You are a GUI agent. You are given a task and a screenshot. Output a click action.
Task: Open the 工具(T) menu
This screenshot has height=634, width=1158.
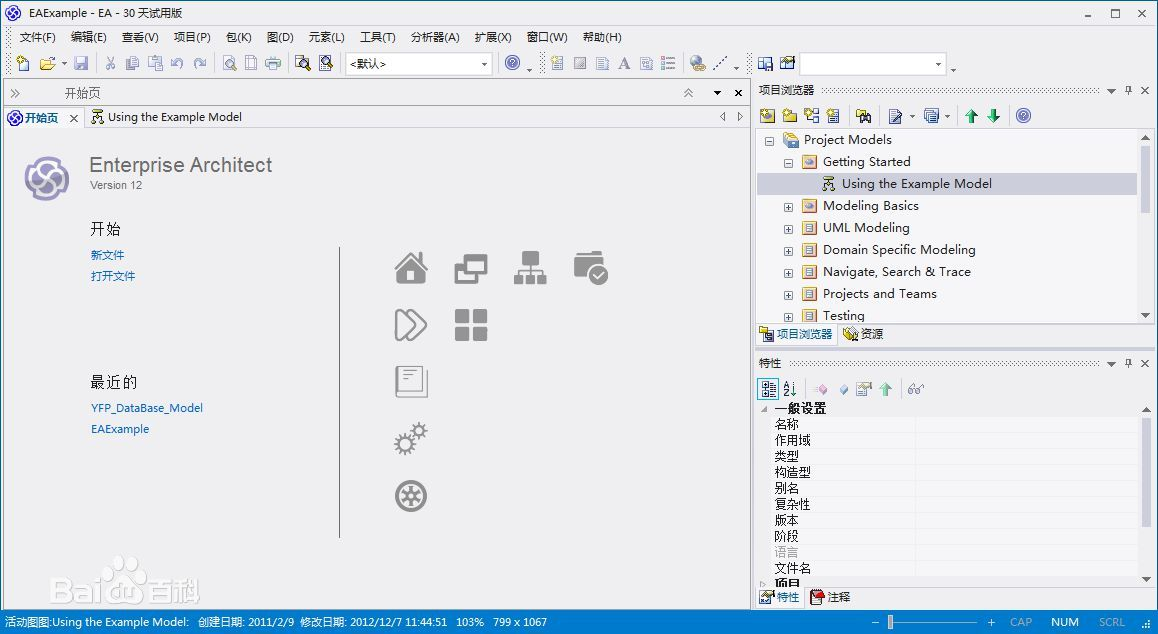tap(377, 37)
